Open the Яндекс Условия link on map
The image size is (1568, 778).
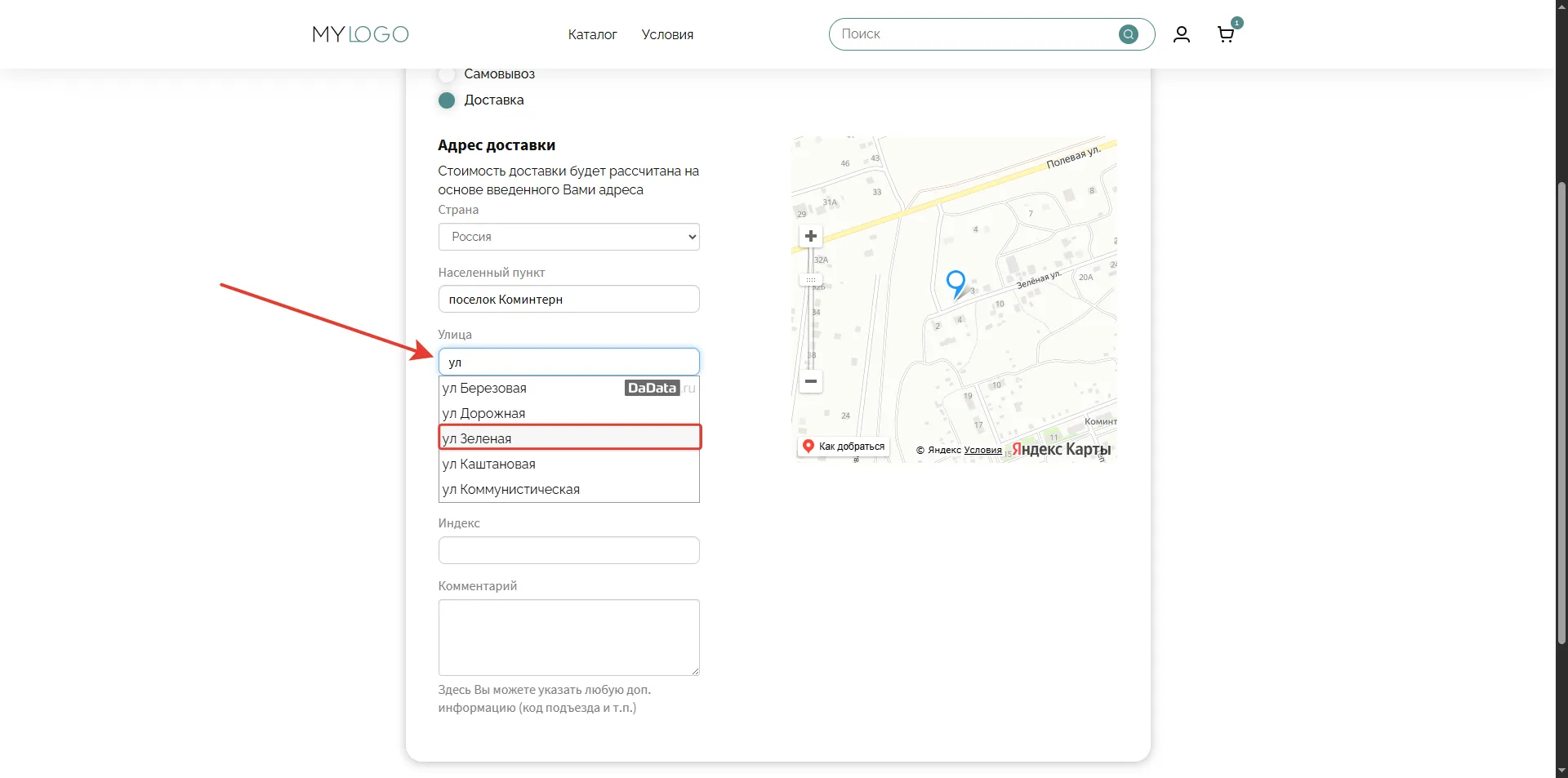tap(982, 450)
